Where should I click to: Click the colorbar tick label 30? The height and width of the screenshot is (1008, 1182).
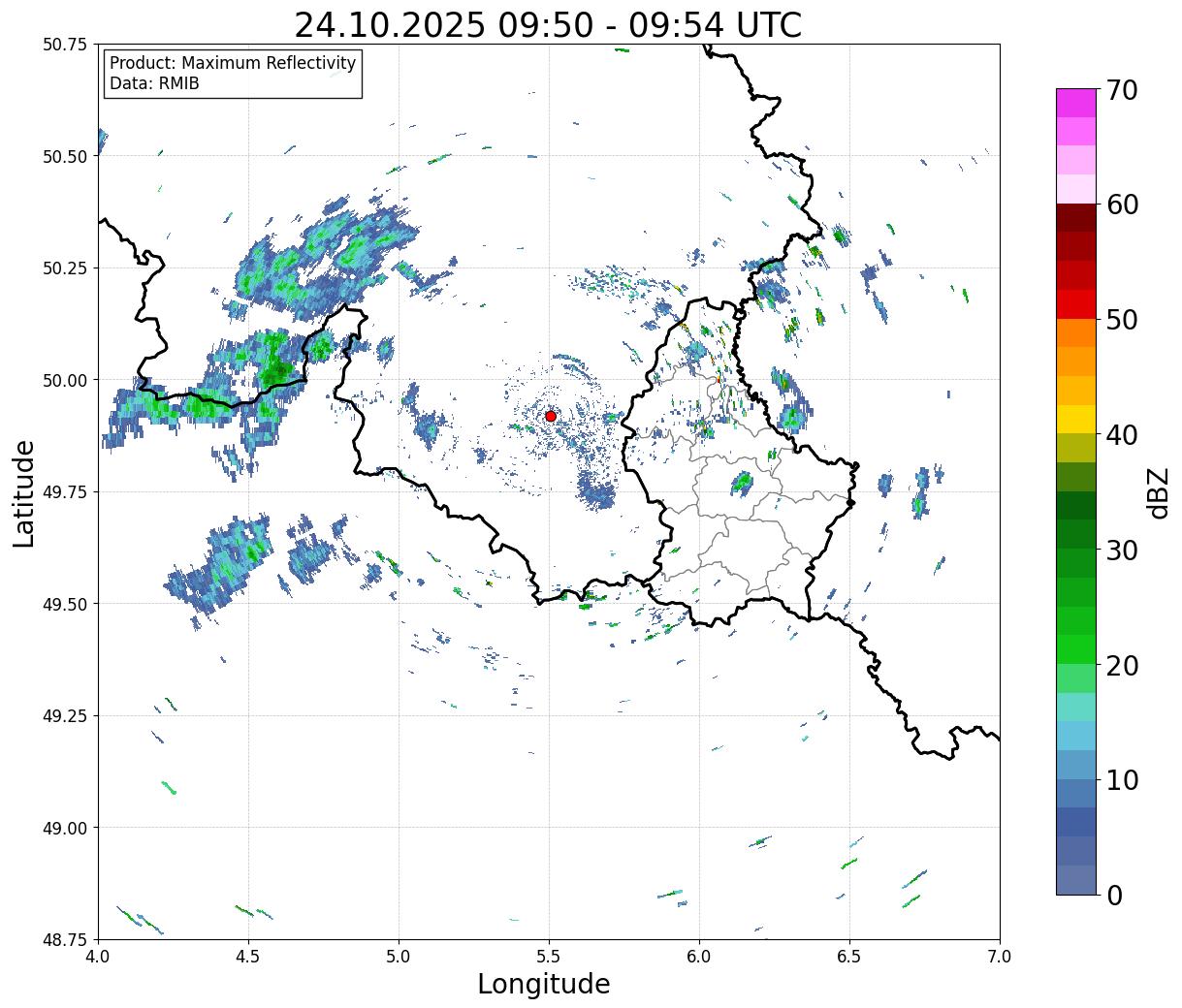1122,550
